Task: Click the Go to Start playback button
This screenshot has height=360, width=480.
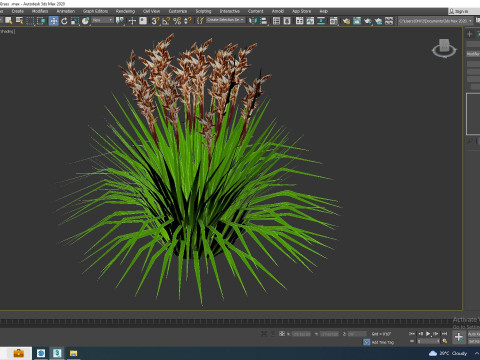Action: click(412, 333)
